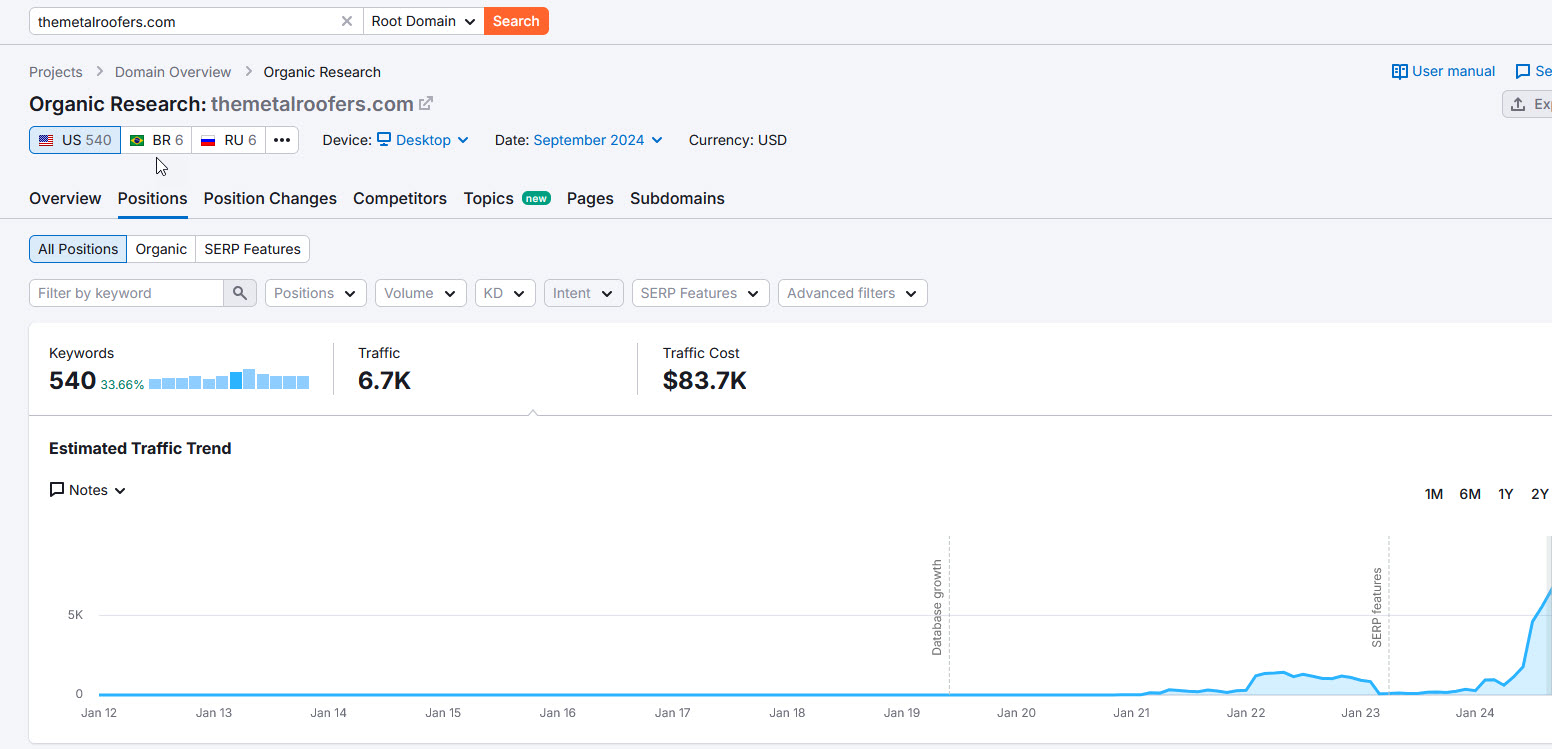Click the 33.66% keyword change value
This screenshot has width=1552, height=749.
click(x=122, y=384)
